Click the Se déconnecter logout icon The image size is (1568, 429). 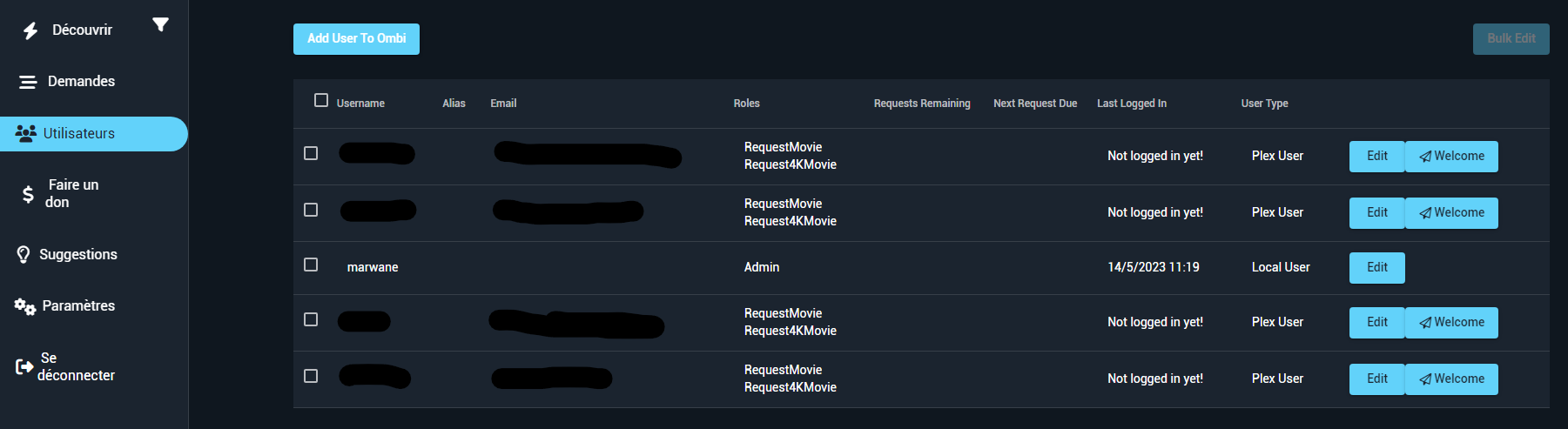24,367
